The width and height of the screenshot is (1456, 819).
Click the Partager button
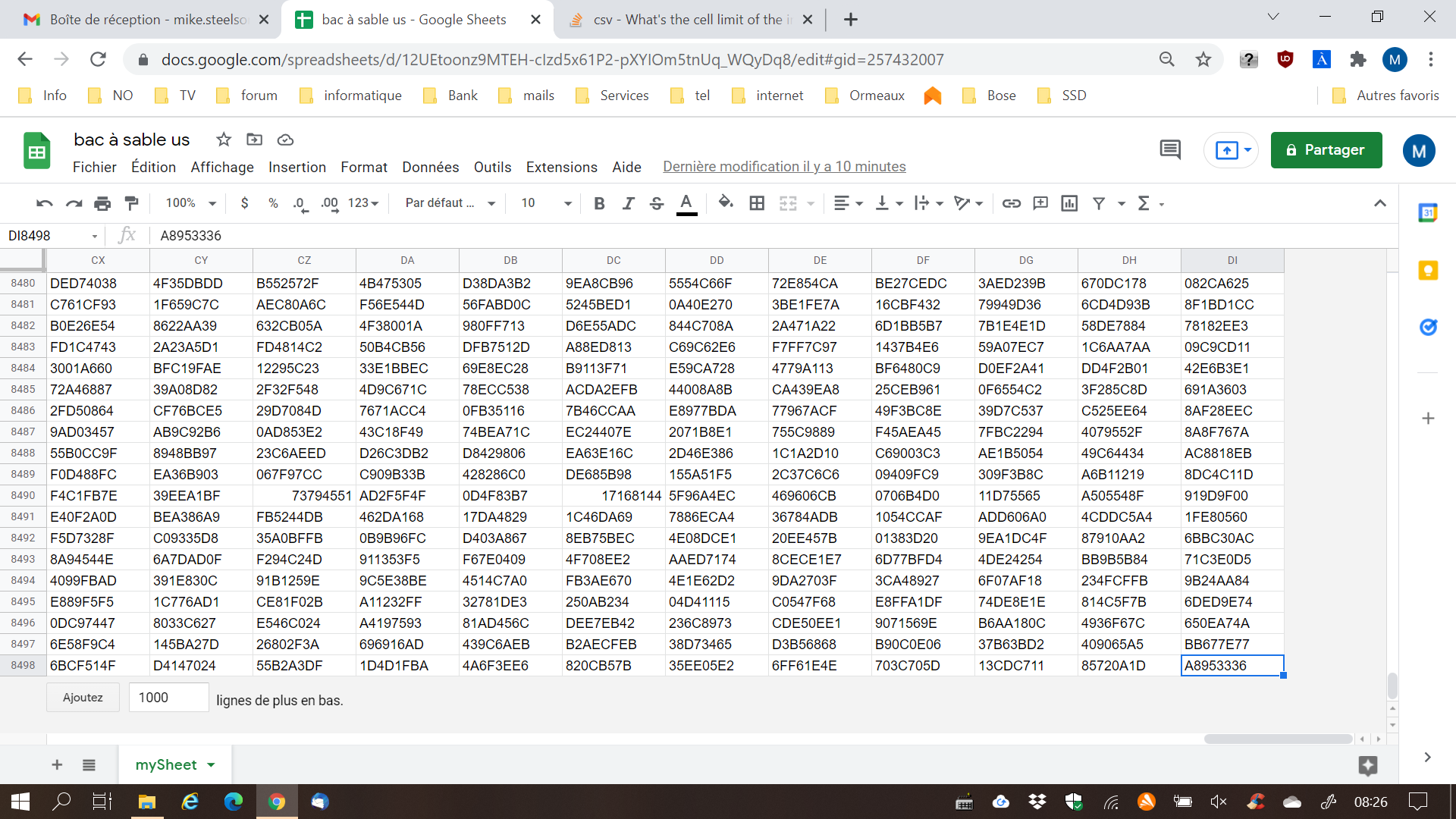pyautogui.click(x=1326, y=150)
